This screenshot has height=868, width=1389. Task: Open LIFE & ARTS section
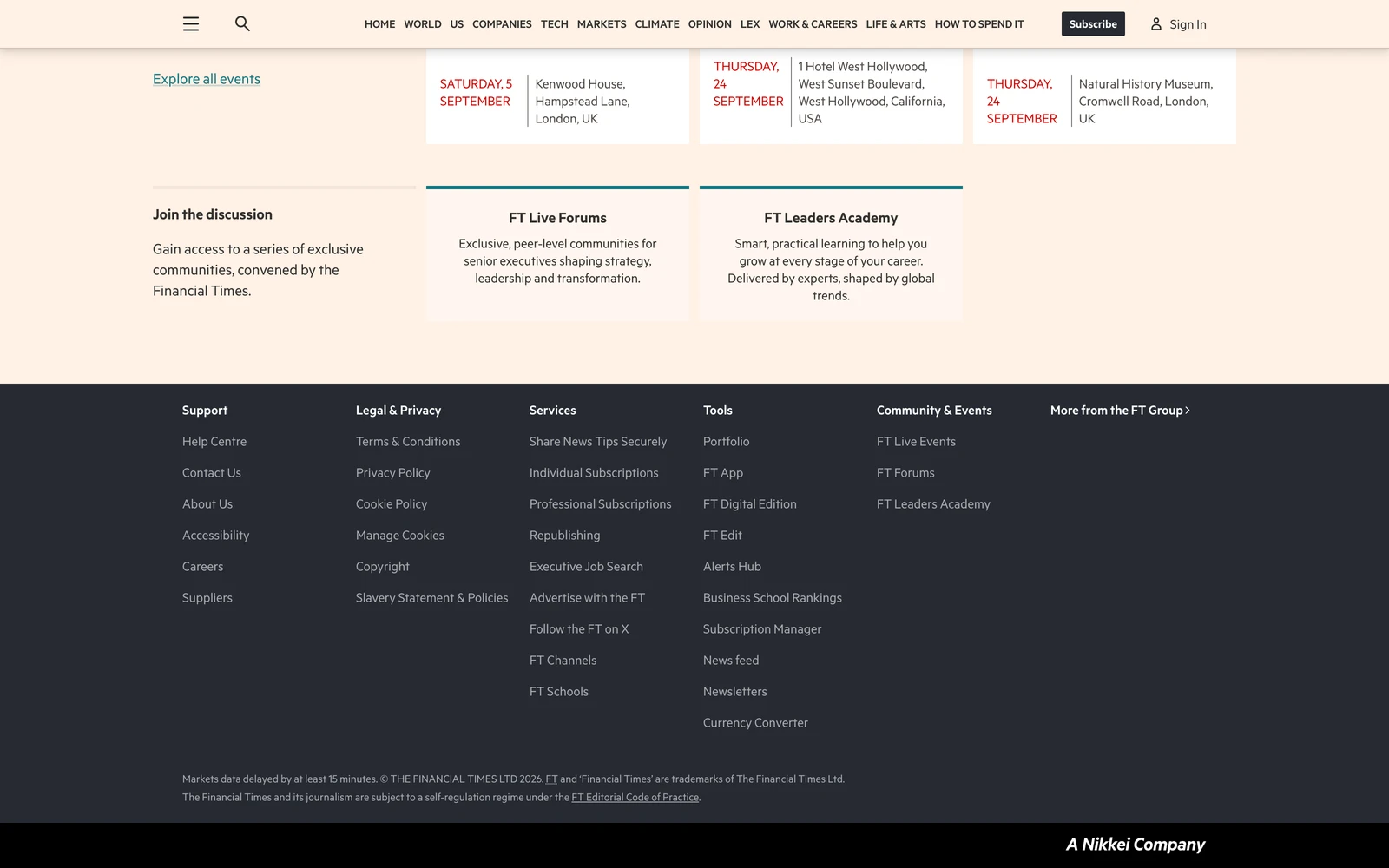click(896, 24)
